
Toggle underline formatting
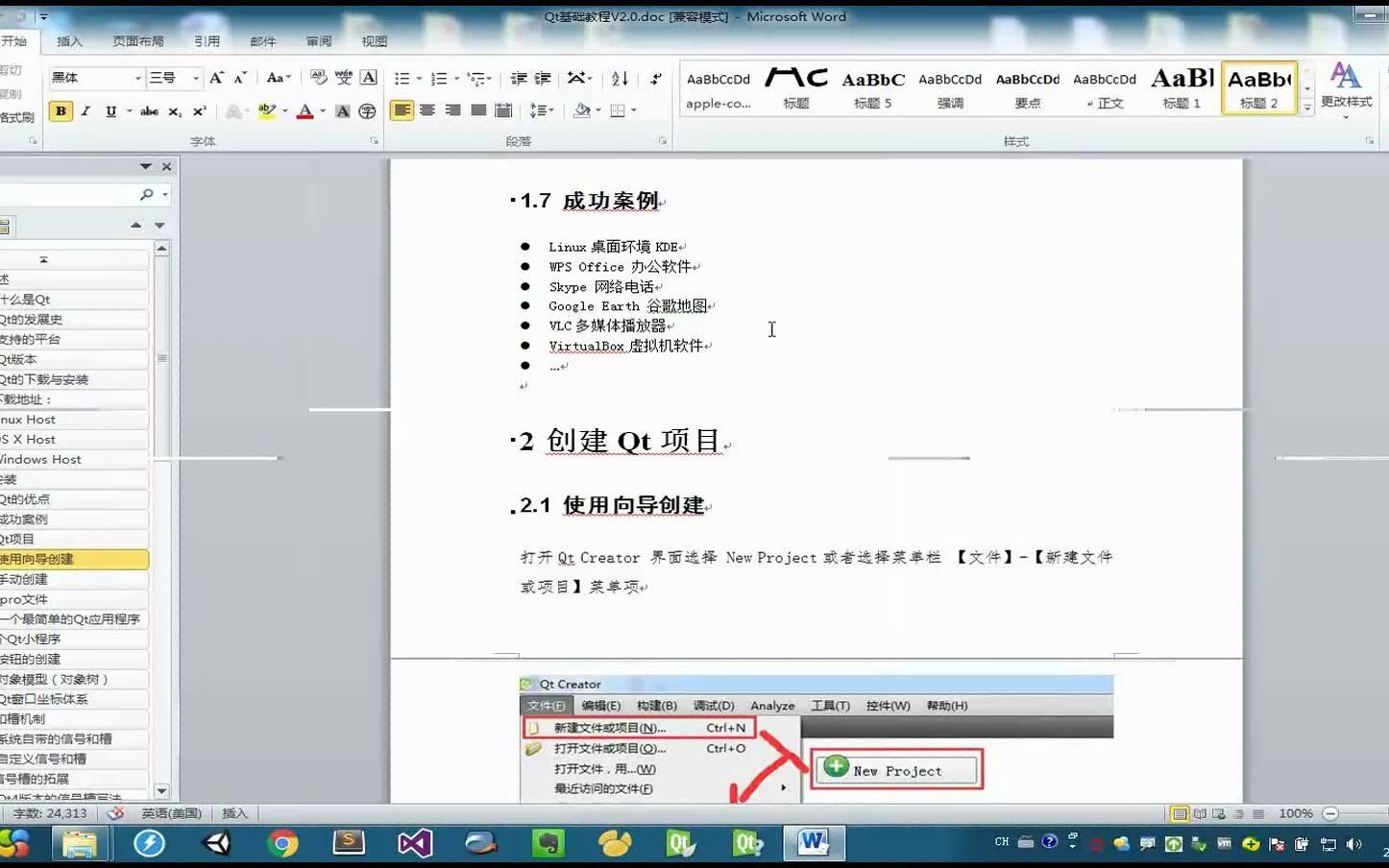[111, 111]
